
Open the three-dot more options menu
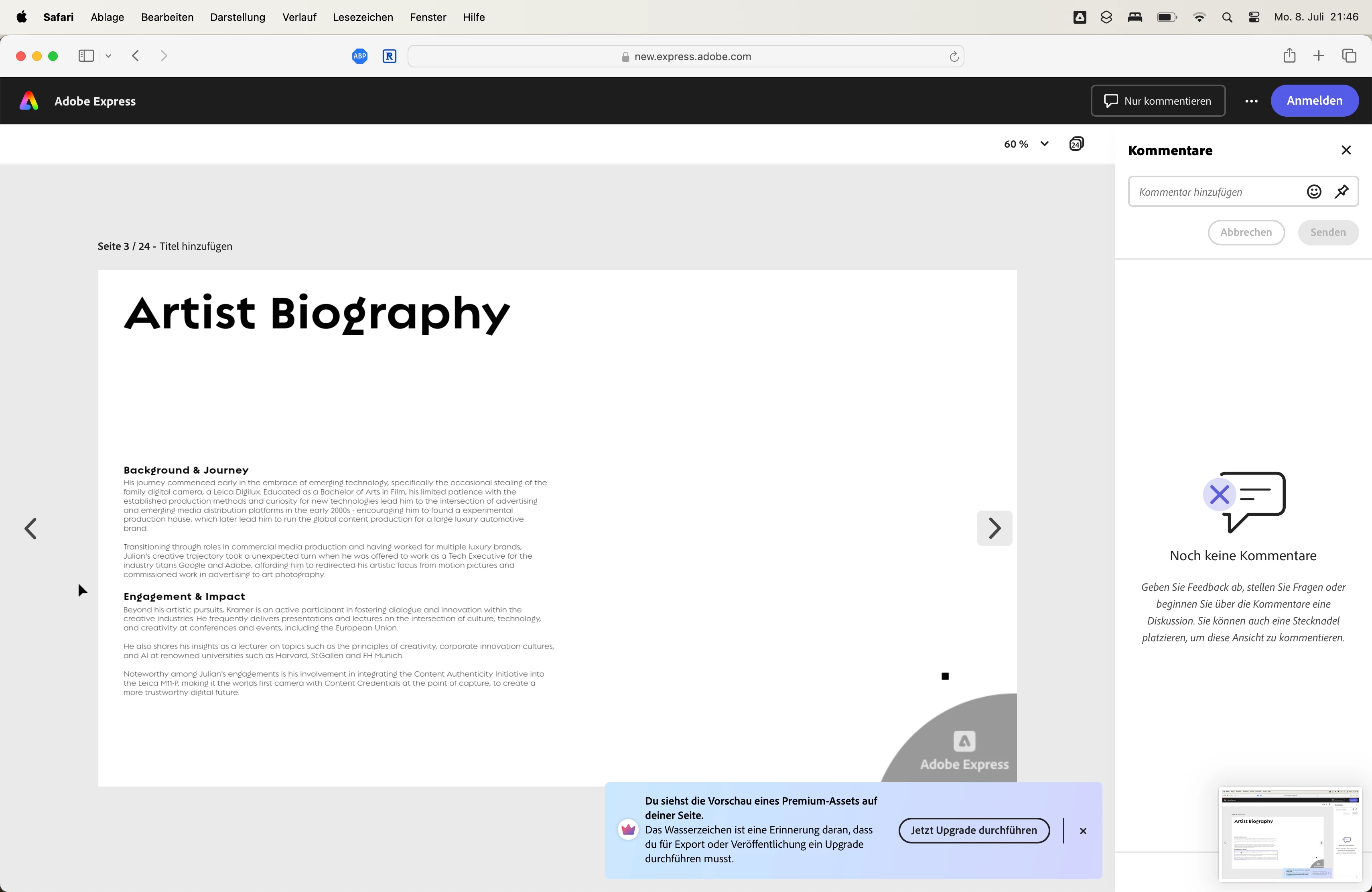click(1251, 101)
